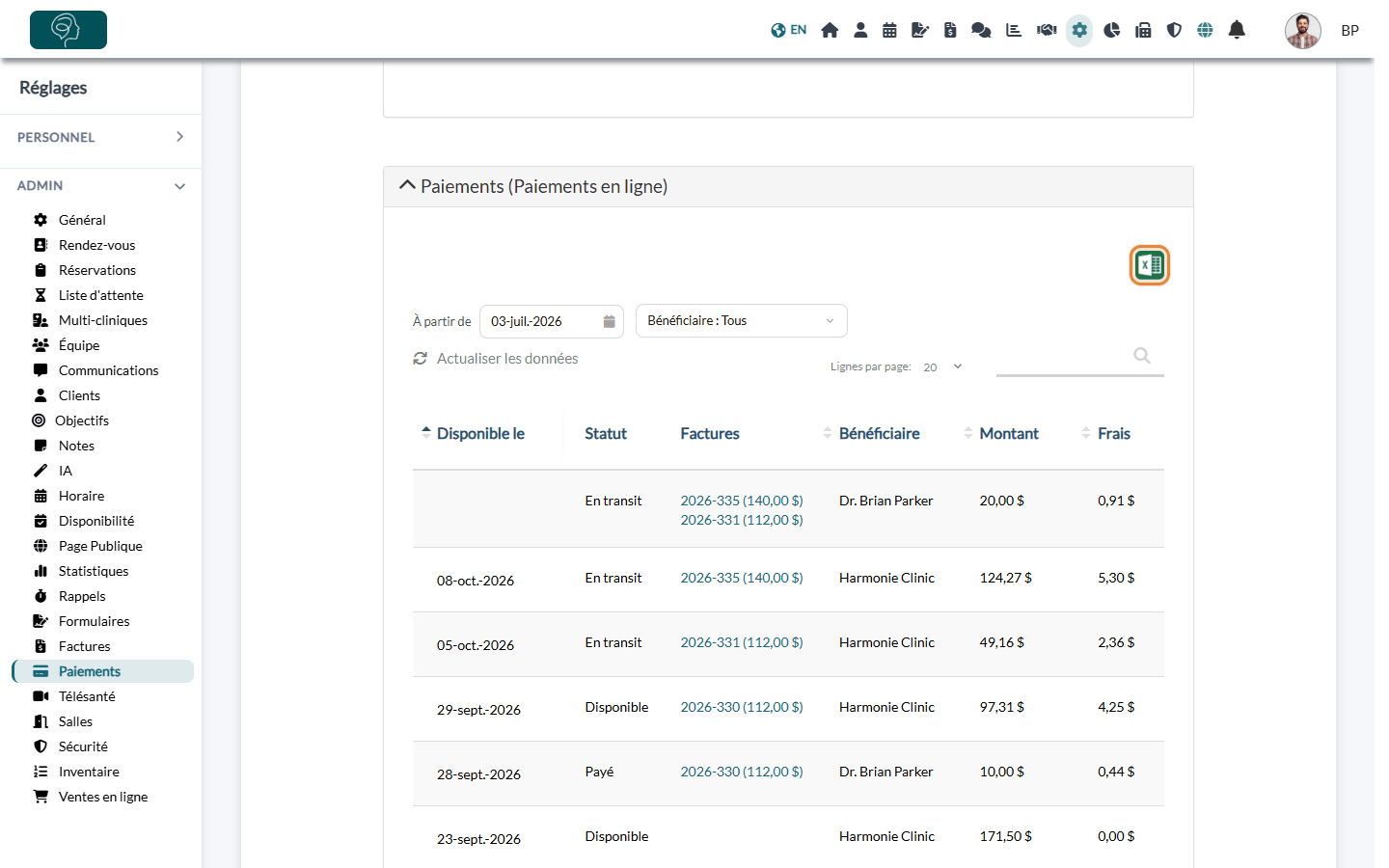This screenshot has height=868, width=1389.
Task: Click the search magnifier icon above table
Action: point(1142,356)
